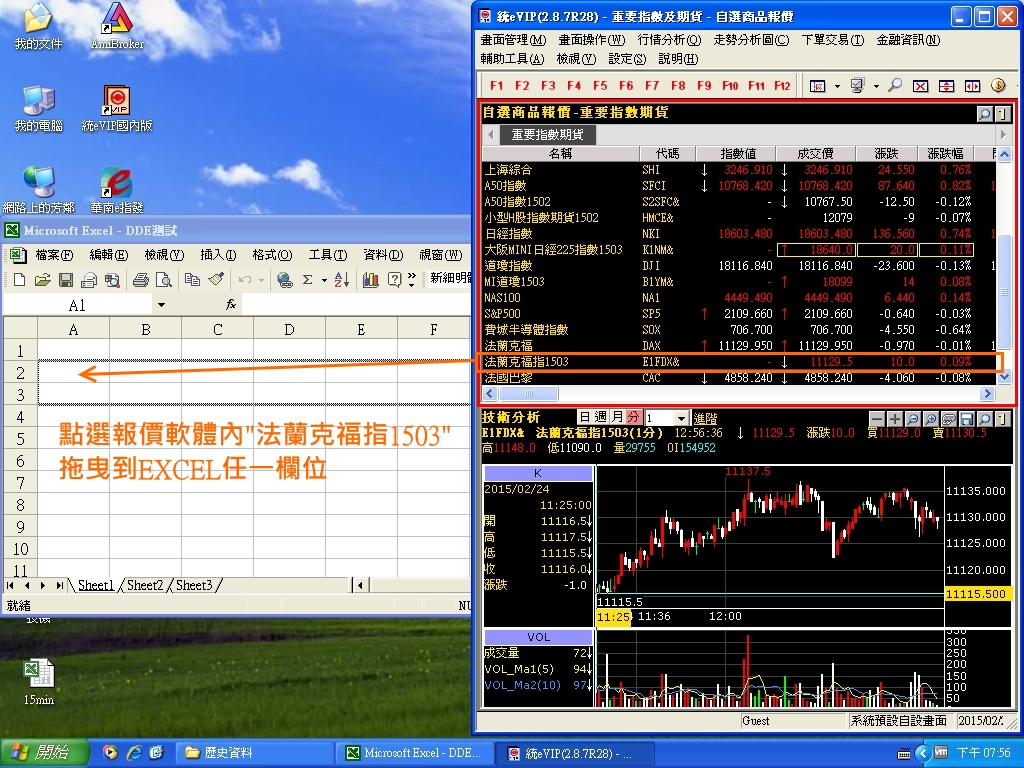The width and height of the screenshot is (1024, 768).
Task: Click the zoom out magnifier in the chart toolbar
Action: (913, 419)
